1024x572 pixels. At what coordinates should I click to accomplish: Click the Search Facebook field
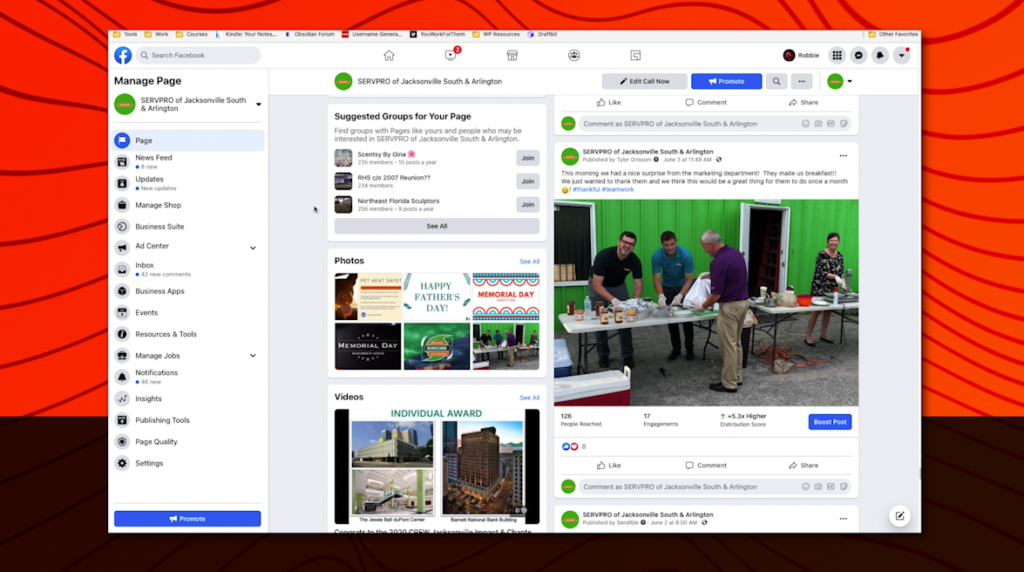pos(199,56)
